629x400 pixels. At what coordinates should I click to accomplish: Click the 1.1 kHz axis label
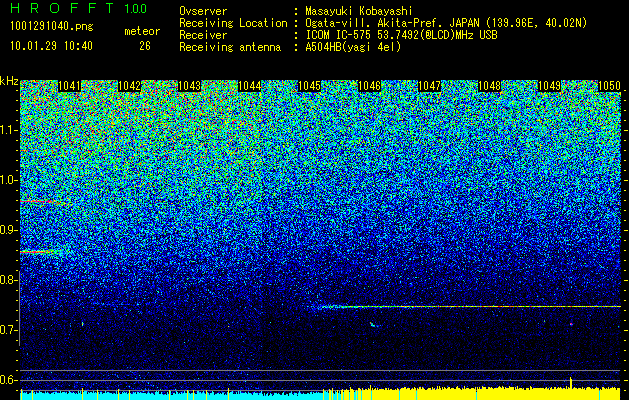click(x=9, y=130)
